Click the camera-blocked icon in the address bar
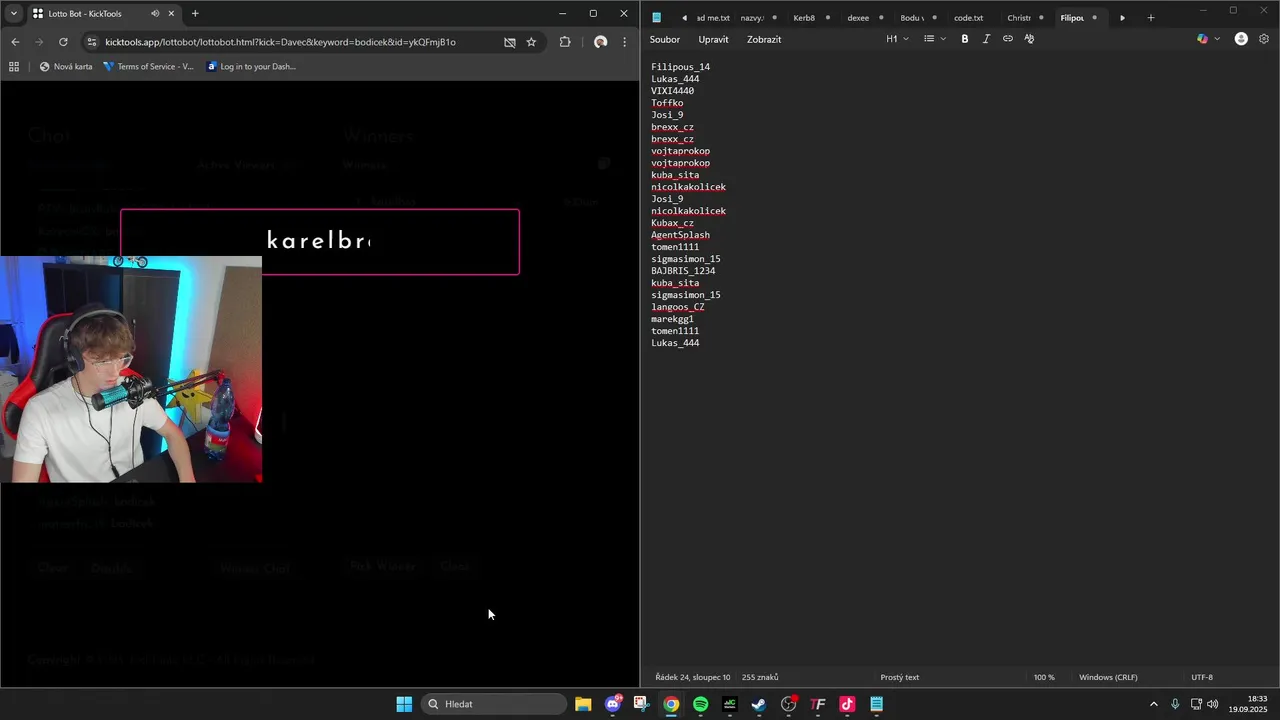1280x720 pixels. [510, 42]
